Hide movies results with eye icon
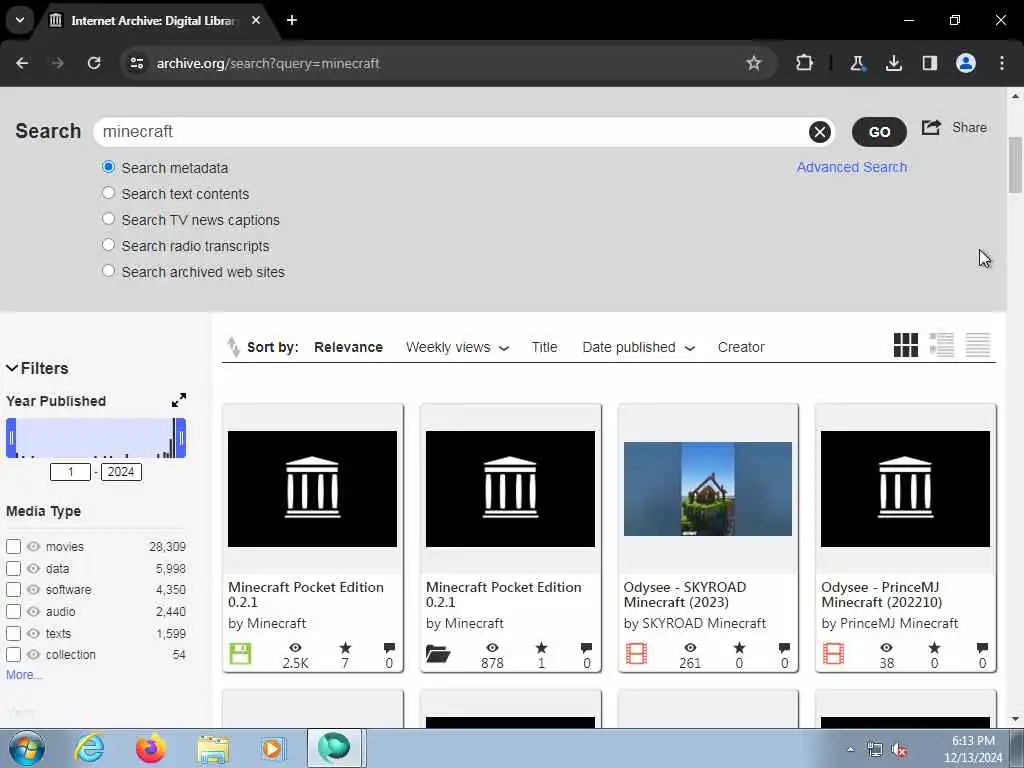The height and width of the screenshot is (768, 1024). (x=33, y=547)
